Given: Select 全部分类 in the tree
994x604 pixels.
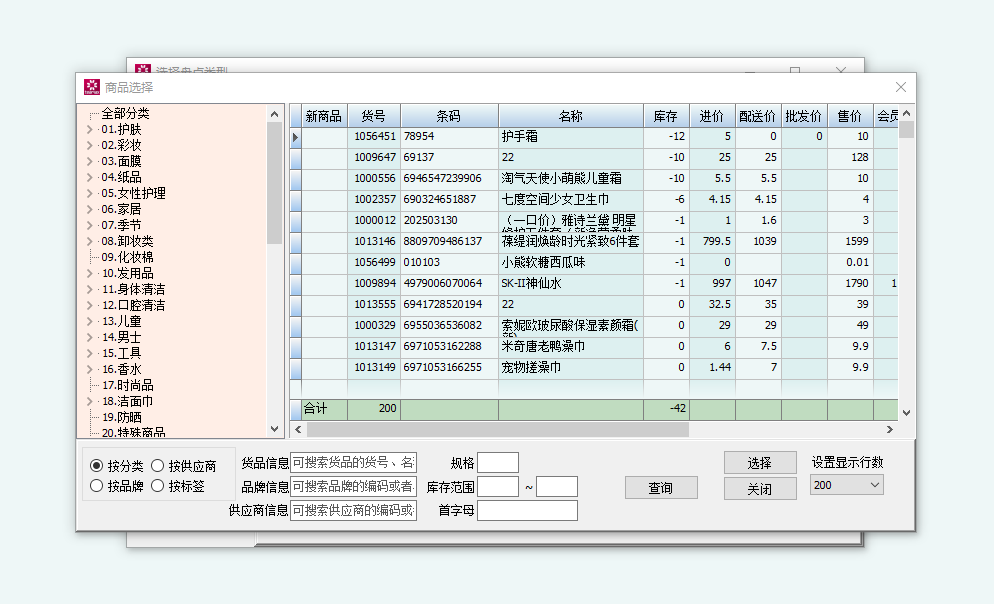Looking at the screenshot, I should pos(126,113).
